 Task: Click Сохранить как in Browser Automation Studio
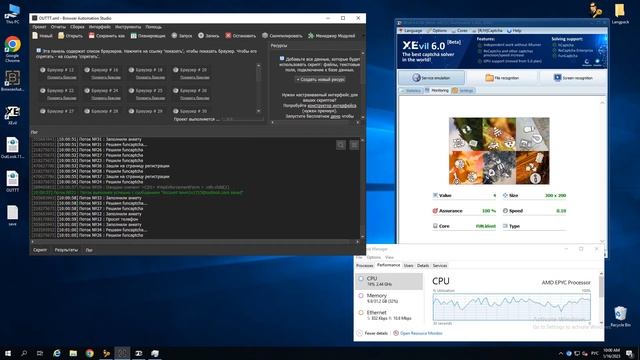(107, 36)
